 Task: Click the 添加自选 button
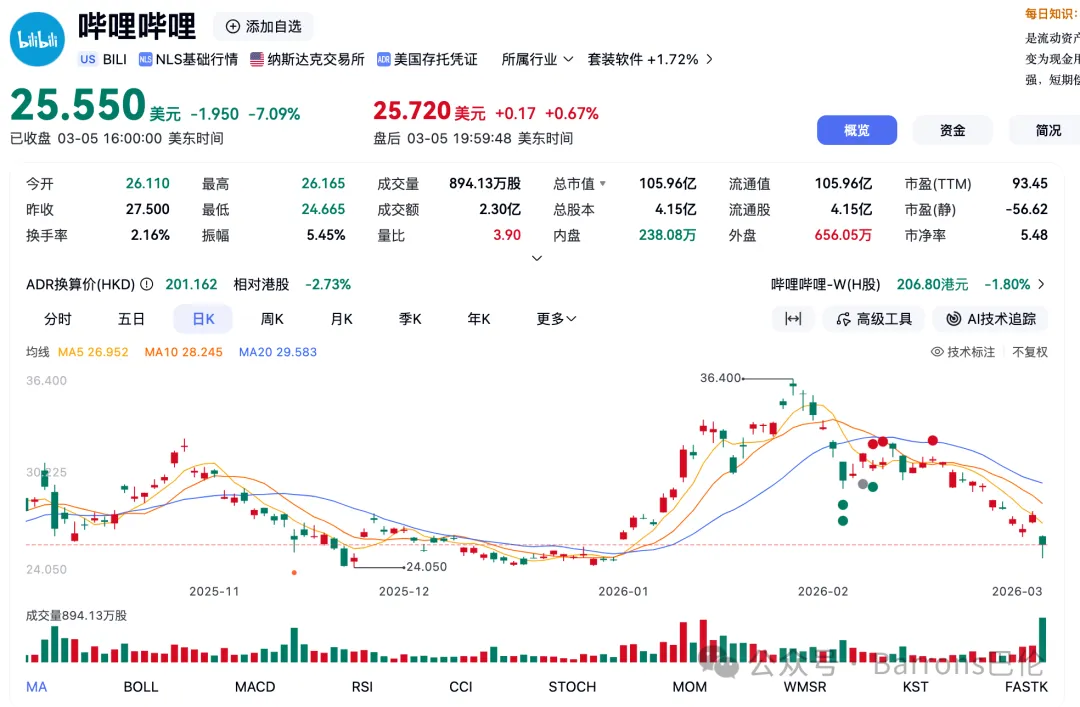(263, 26)
